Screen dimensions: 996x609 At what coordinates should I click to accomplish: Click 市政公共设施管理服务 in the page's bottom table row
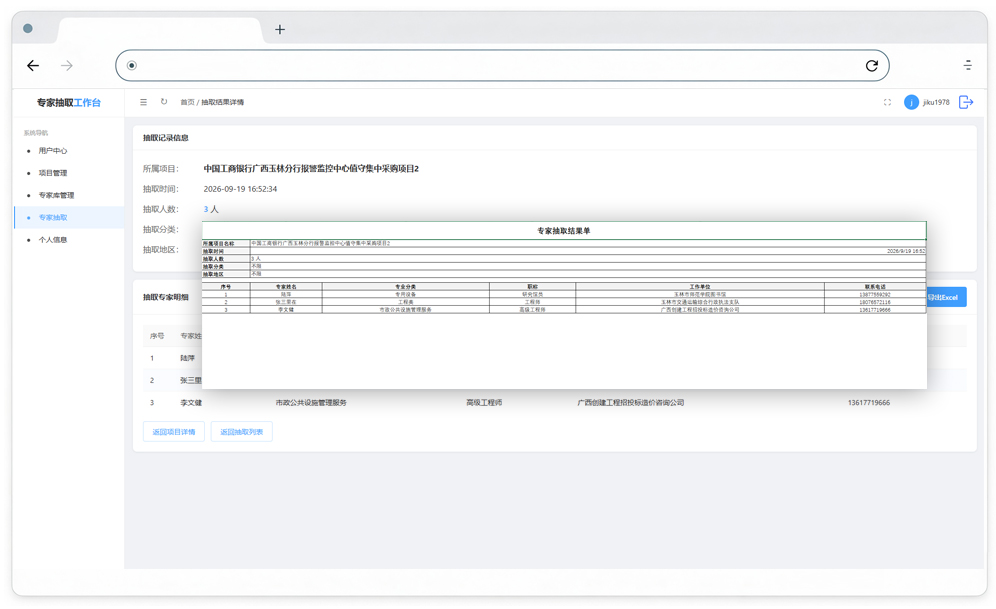[x=311, y=403]
